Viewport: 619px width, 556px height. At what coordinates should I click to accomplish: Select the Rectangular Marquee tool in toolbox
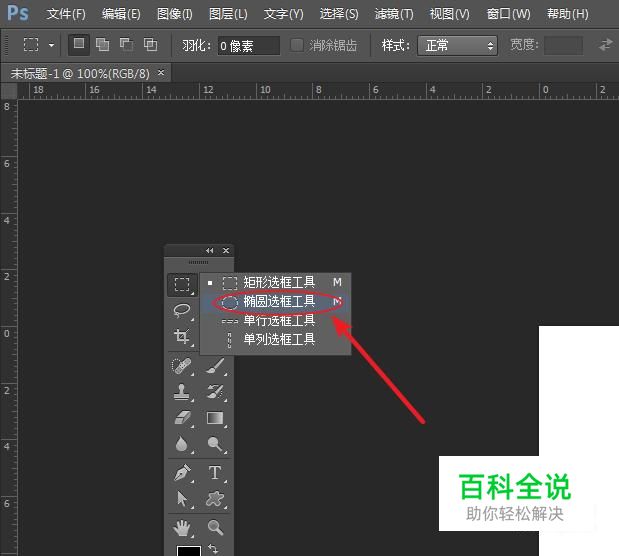coord(182,284)
